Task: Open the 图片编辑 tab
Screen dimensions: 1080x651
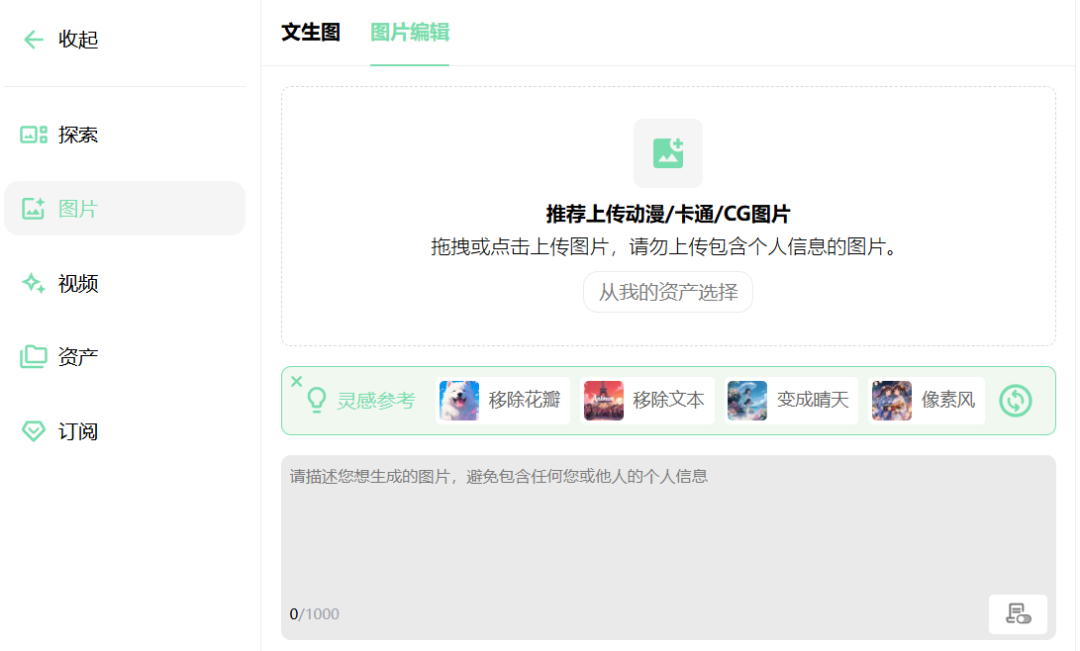Action: point(409,32)
